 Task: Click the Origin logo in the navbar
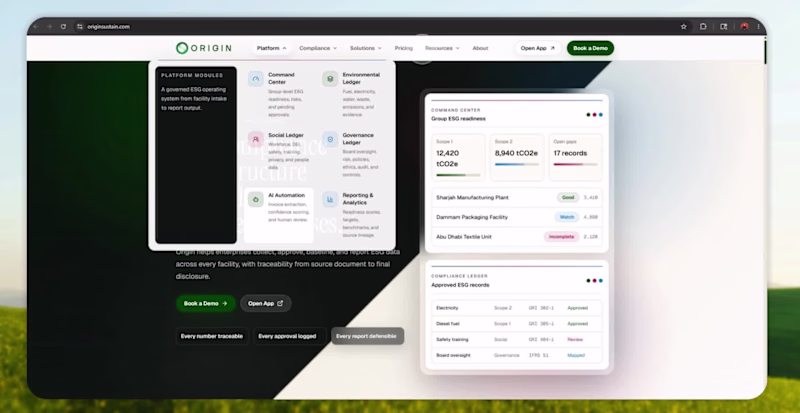tap(204, 48)
